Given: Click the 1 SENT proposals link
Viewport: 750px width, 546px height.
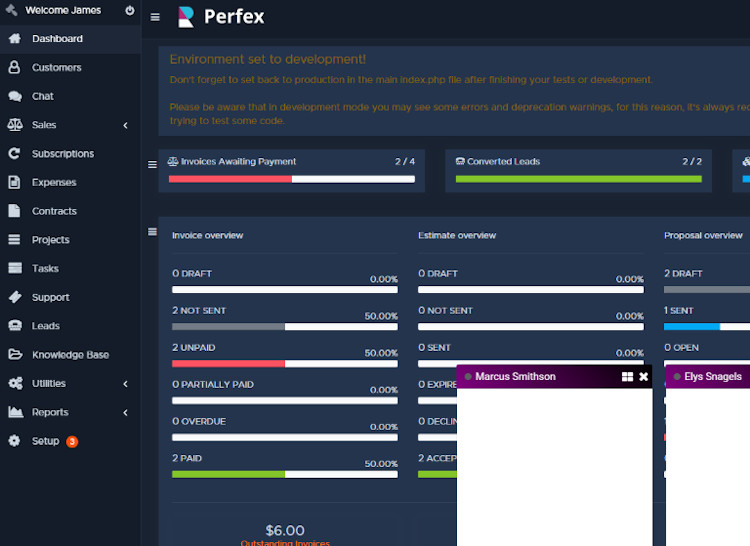Looking at the screenshot, I should (678, 311).
